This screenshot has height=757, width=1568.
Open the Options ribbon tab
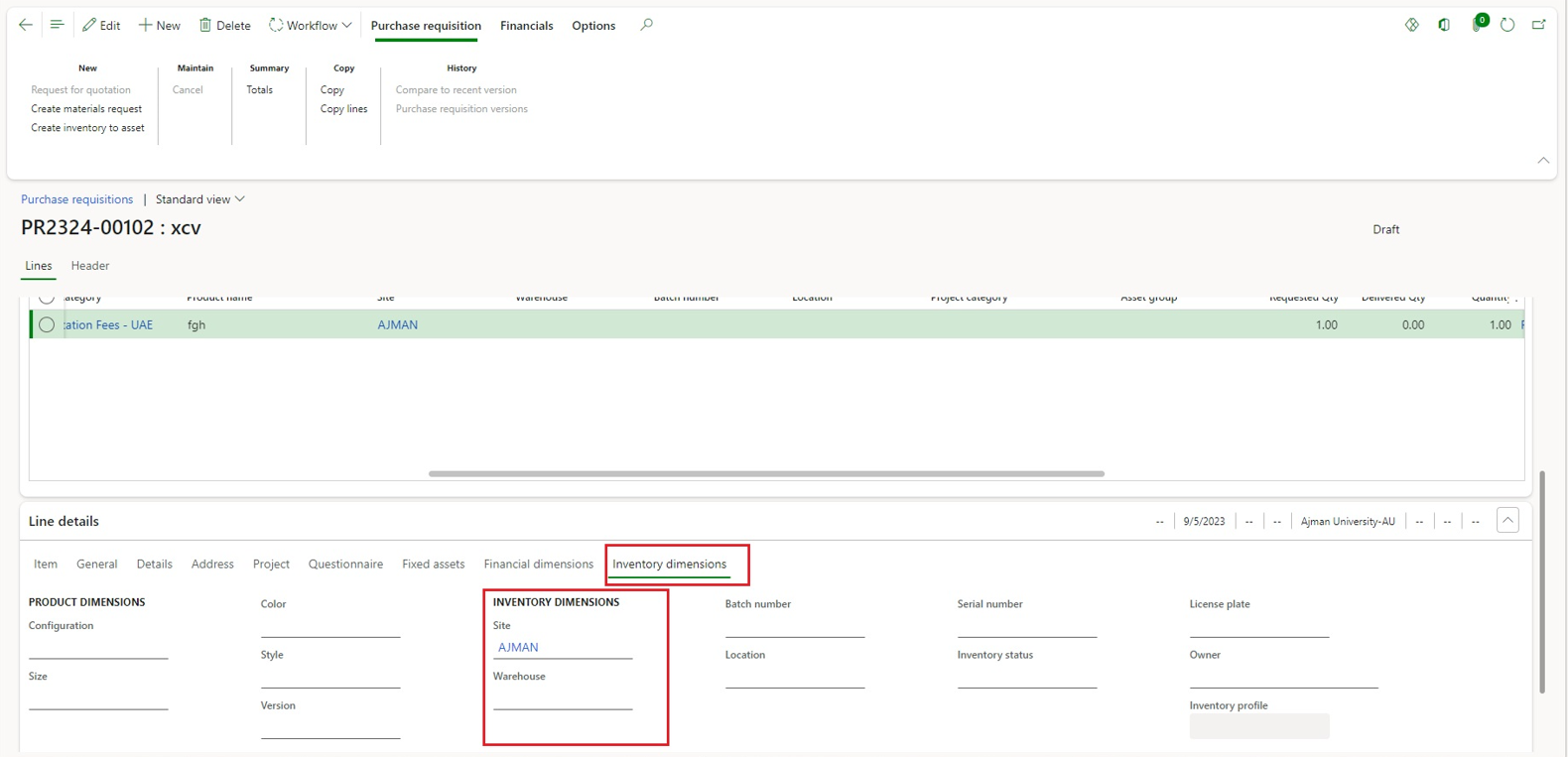[593, 26]
